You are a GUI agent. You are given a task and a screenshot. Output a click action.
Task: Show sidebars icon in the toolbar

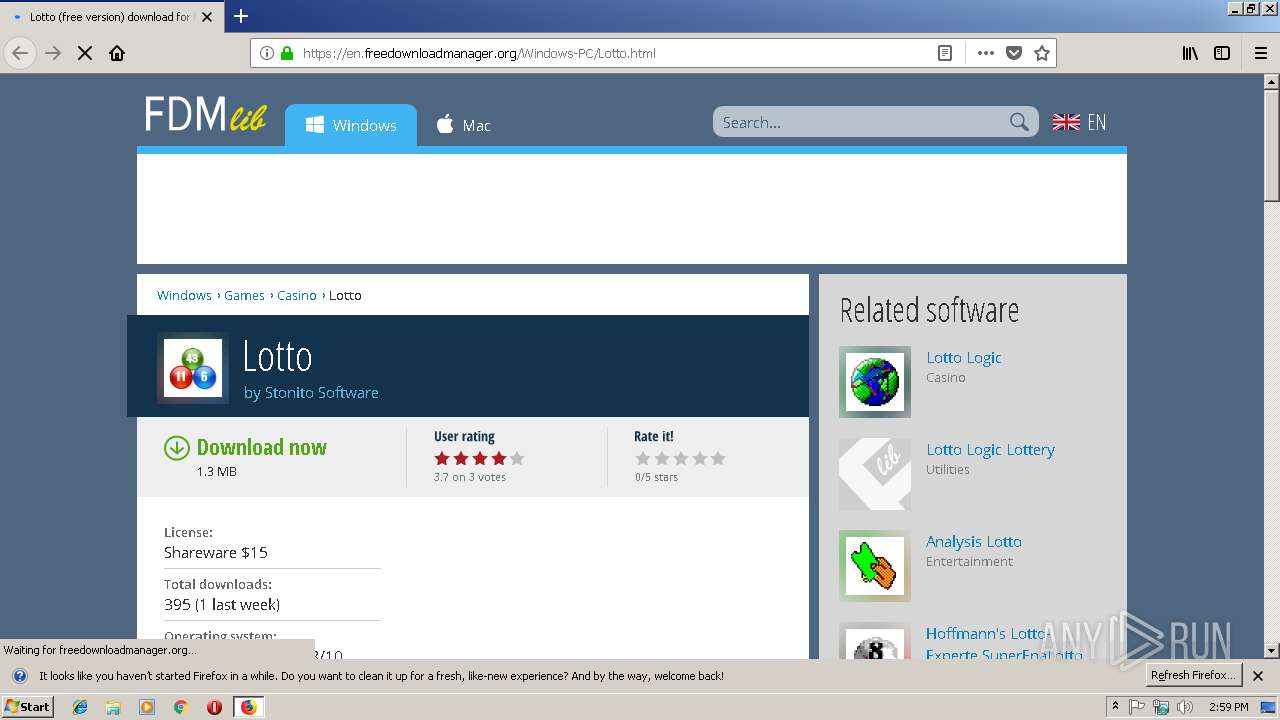[x=1222, y=53]
